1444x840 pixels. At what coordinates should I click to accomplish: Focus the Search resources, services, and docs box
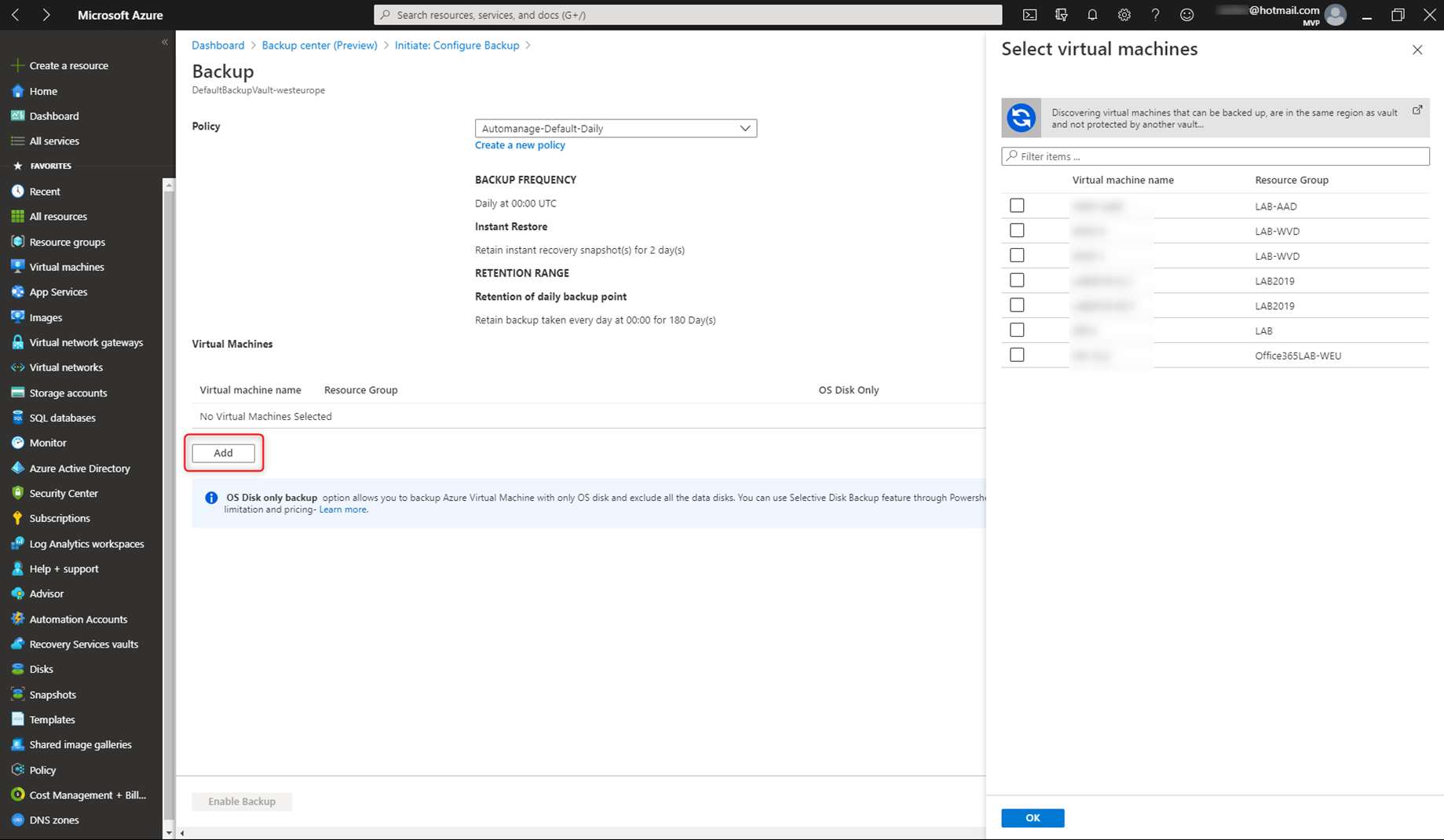click(688, 15)
